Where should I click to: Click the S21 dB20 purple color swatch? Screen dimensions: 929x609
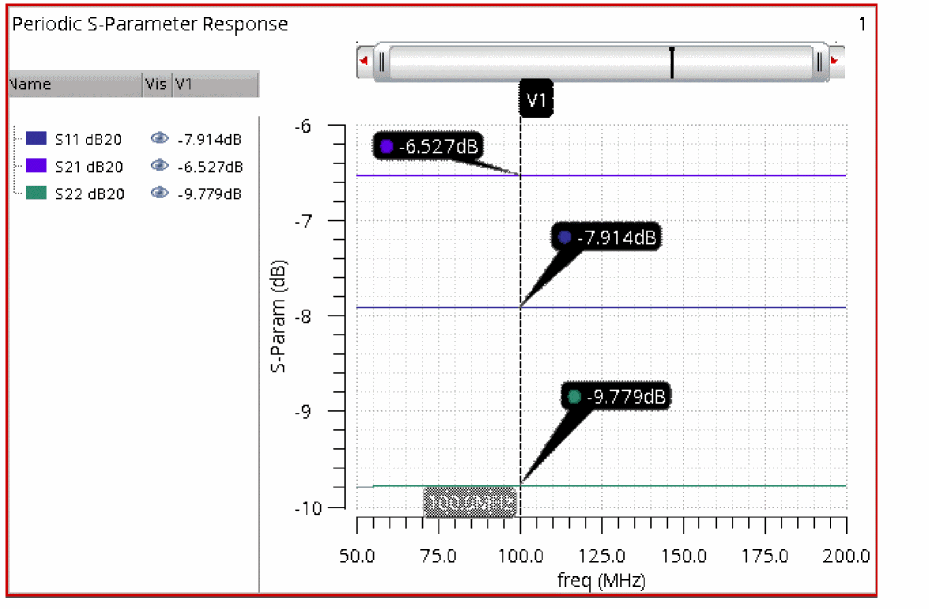pyautogui.click(x=36, y=165)
